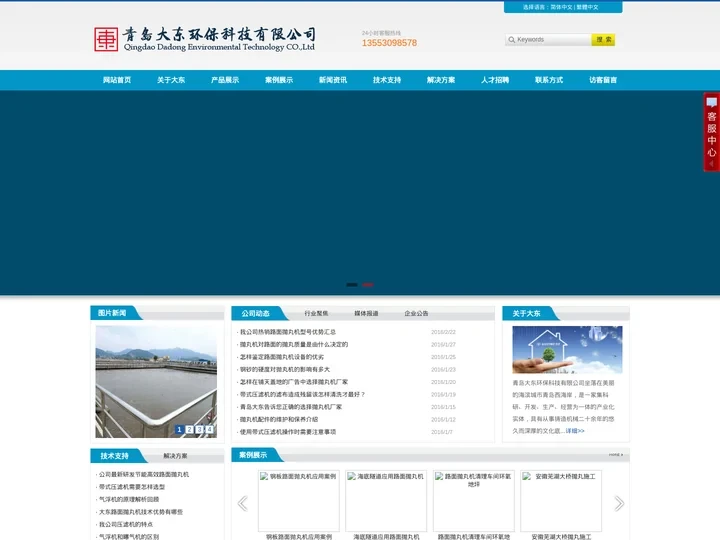Click the house-in-hand image in 关于大东
The width and height of the screenshot is (720, 540).
tap(567, 349)
